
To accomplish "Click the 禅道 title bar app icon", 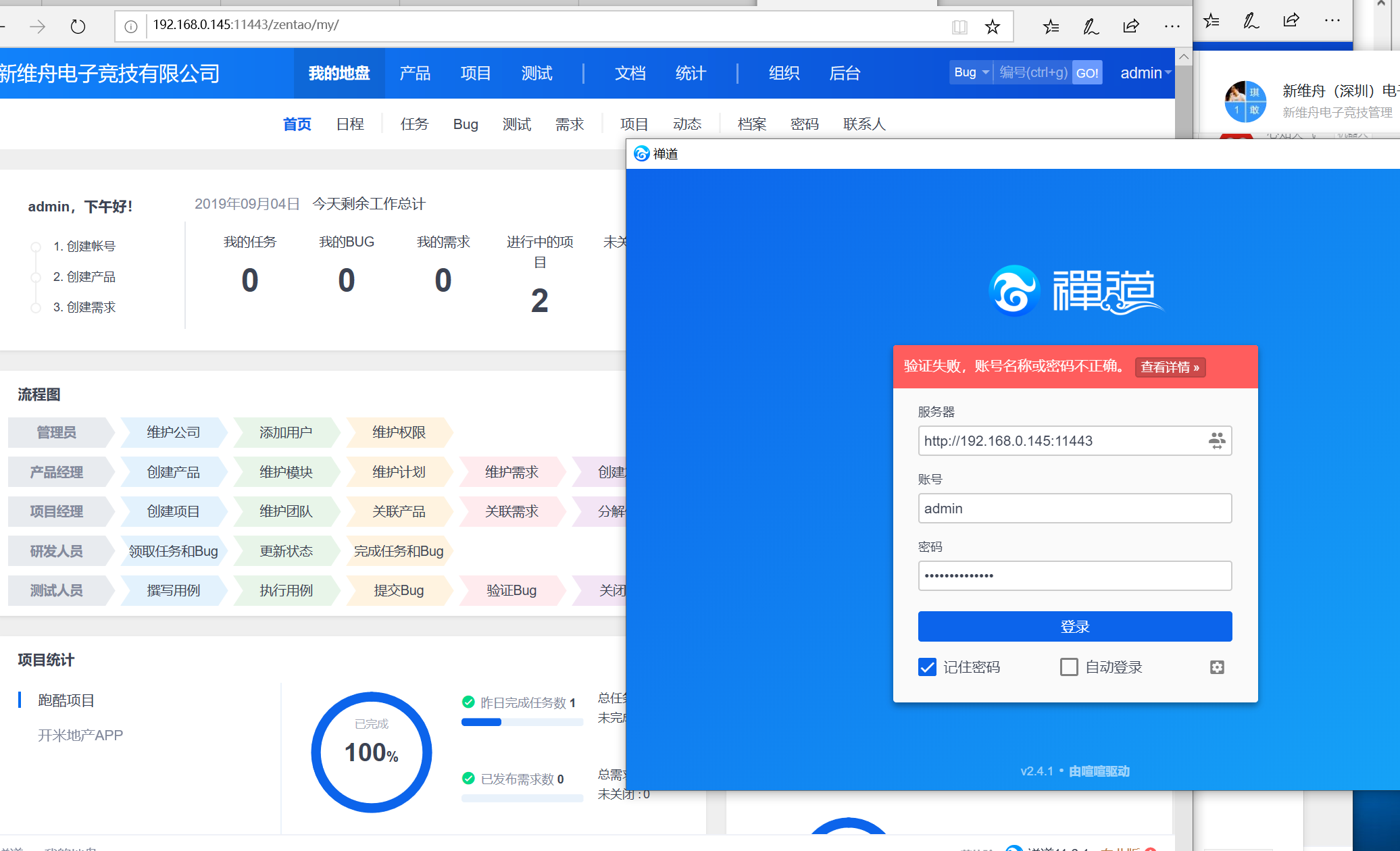I will pos(641,154).
